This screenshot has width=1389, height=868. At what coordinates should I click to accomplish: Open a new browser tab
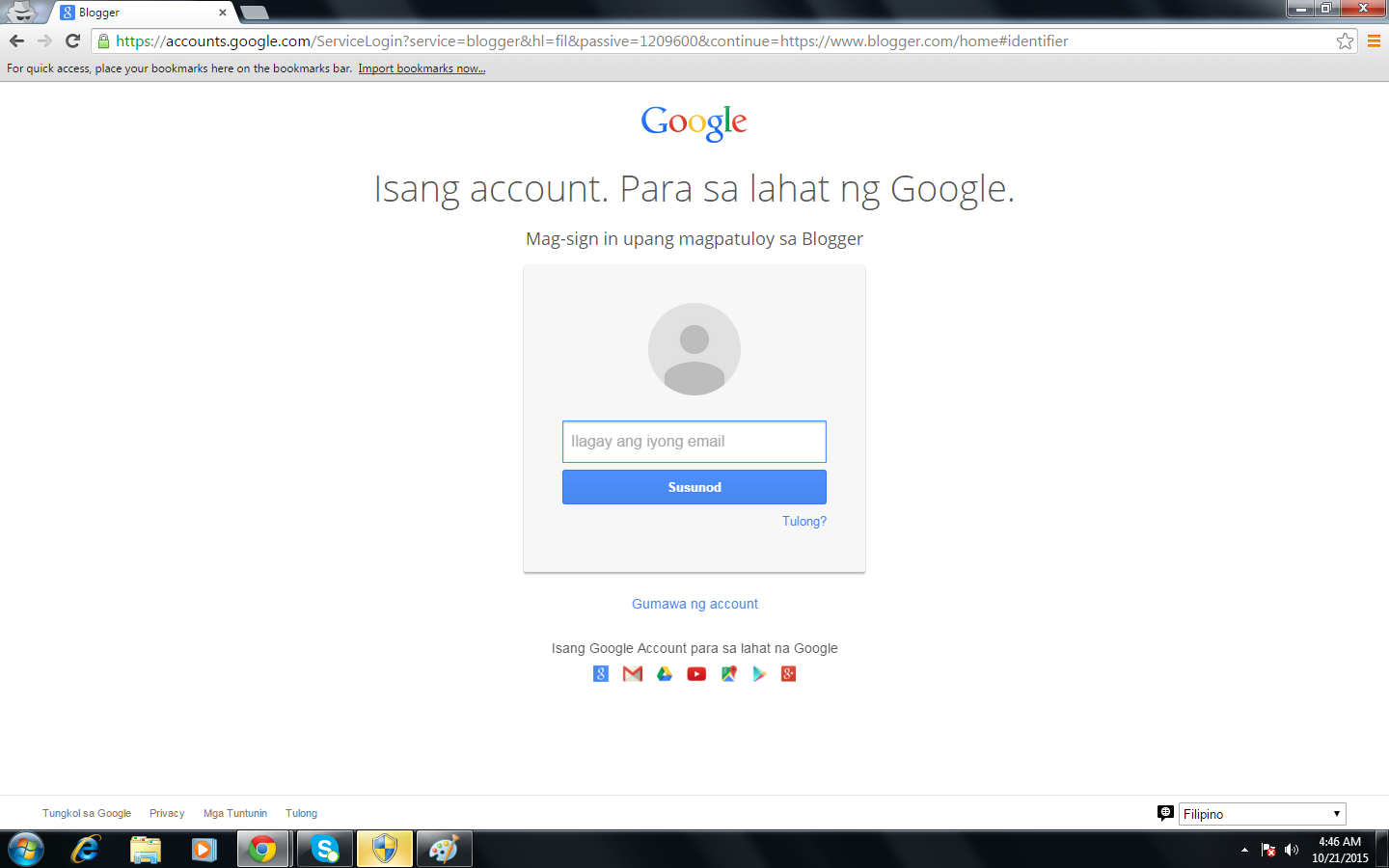click(255, 13)
